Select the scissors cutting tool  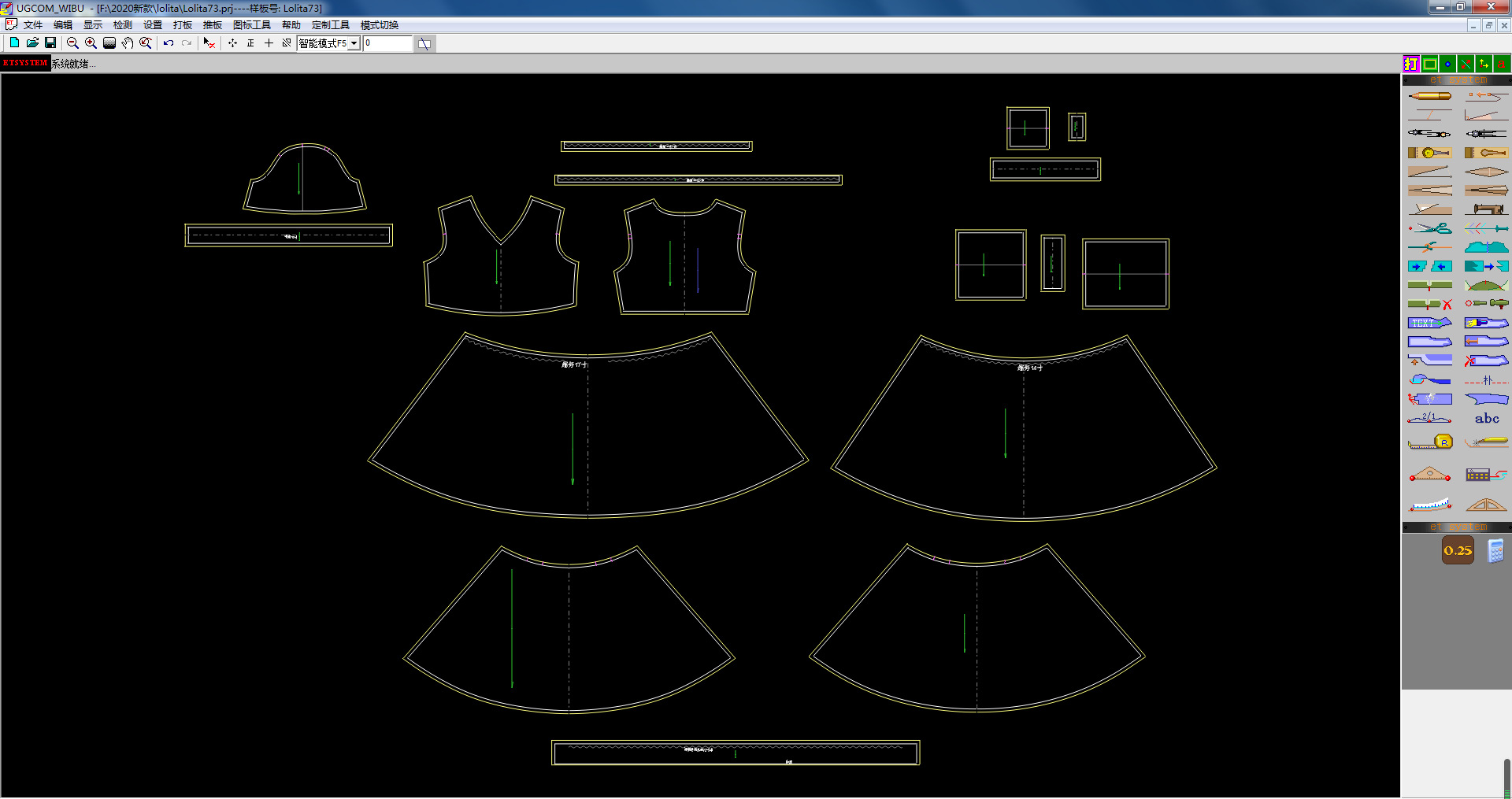coord(1429,228)
